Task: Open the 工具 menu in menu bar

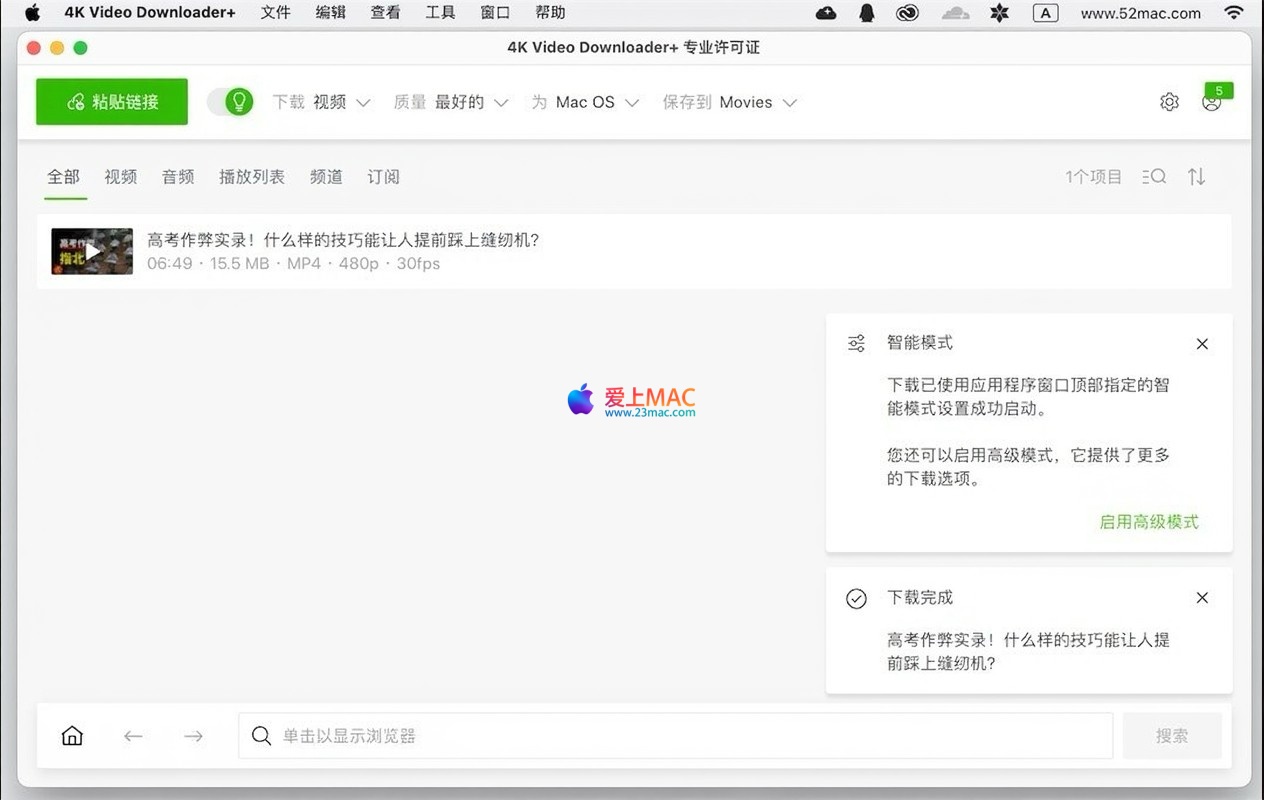Action: [x=440, y=13]
